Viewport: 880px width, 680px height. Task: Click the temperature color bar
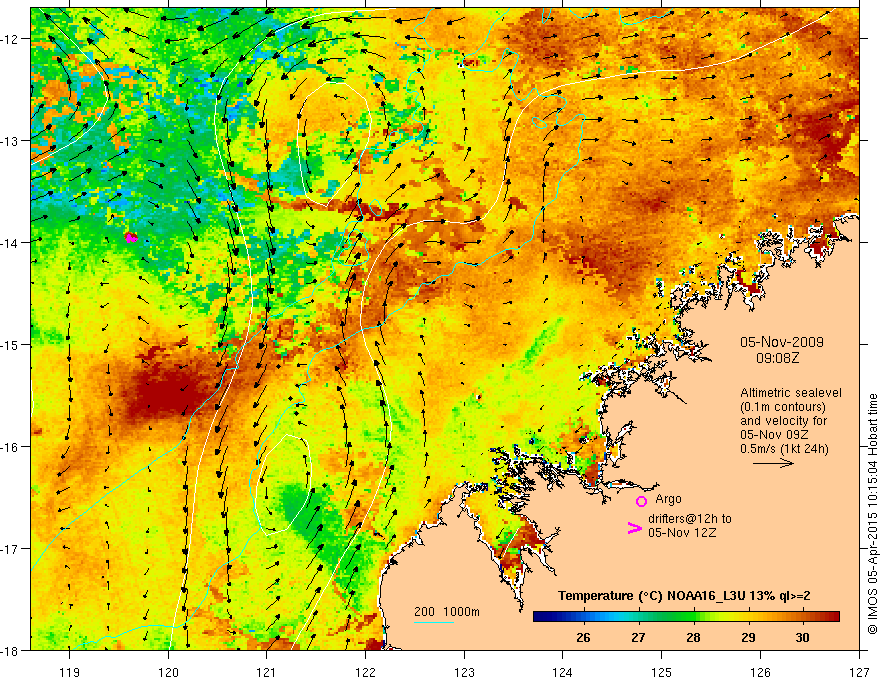[x=686, y=617]
